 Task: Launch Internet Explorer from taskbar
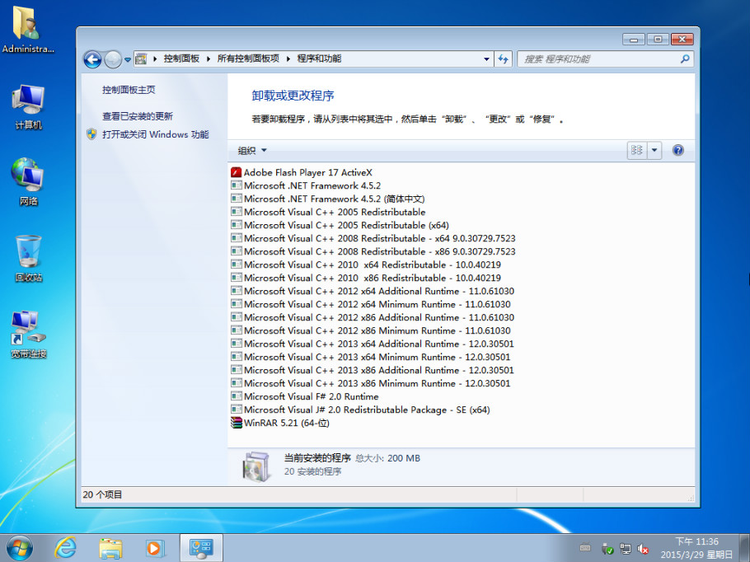(x=65, y=548)
